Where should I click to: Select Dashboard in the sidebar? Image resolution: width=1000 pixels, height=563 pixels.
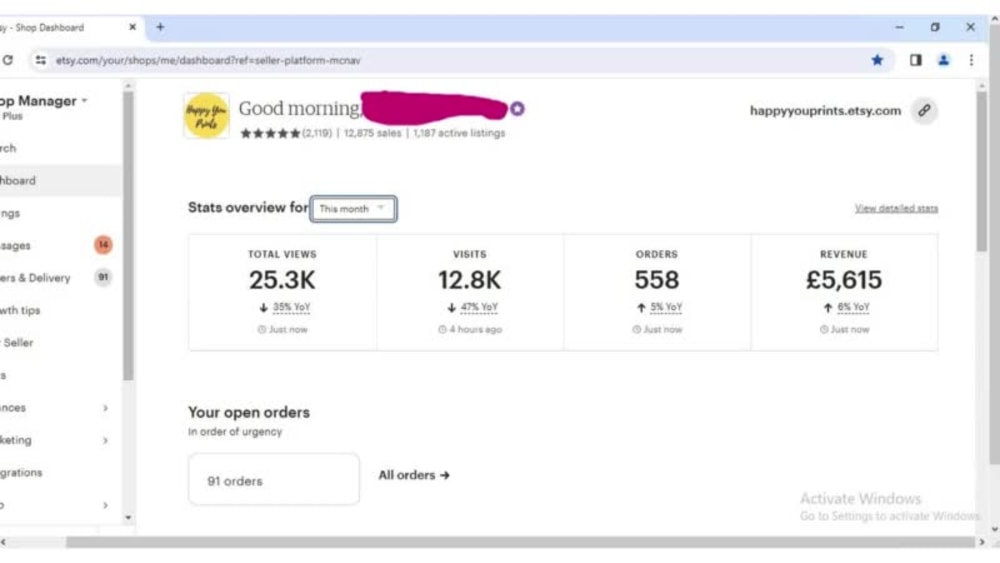(x=61, y=180)
